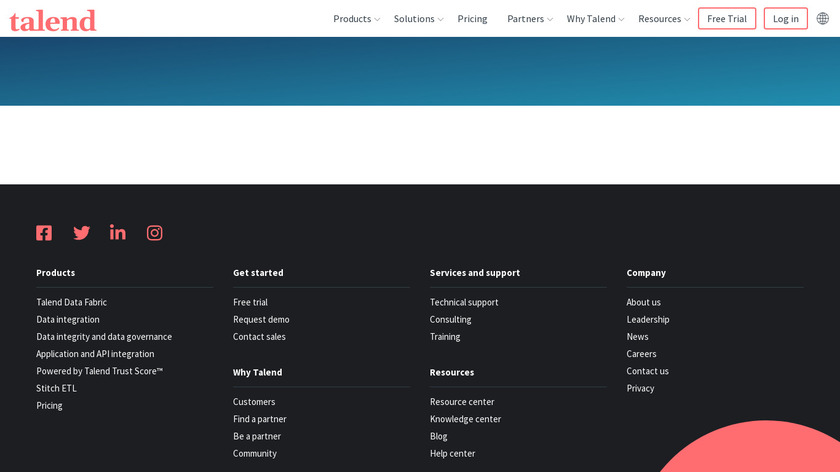Select the Request demo footer link

[261, 320]
